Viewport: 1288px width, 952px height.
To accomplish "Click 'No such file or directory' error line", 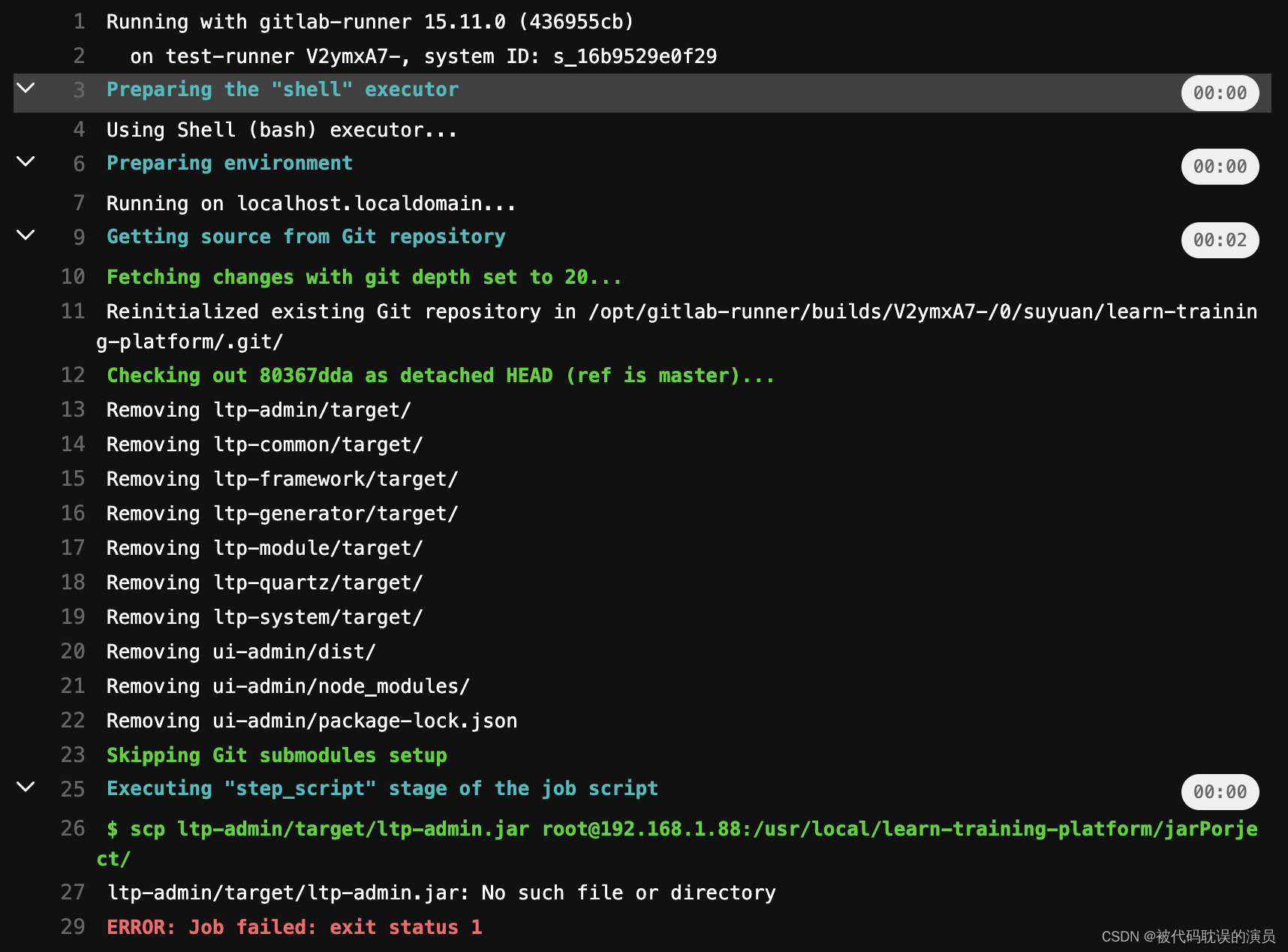I will tap(441, 893).
